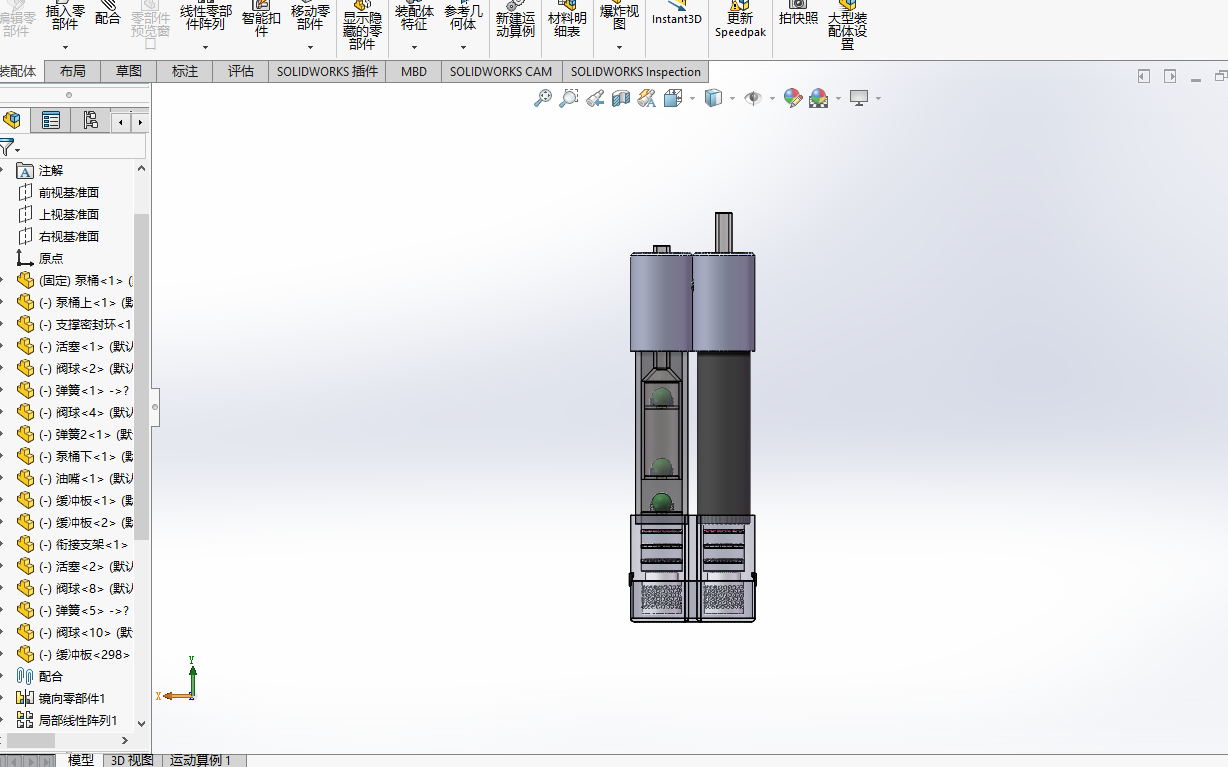
Task: Toggle the Section View icon
Action: (621, 98)
